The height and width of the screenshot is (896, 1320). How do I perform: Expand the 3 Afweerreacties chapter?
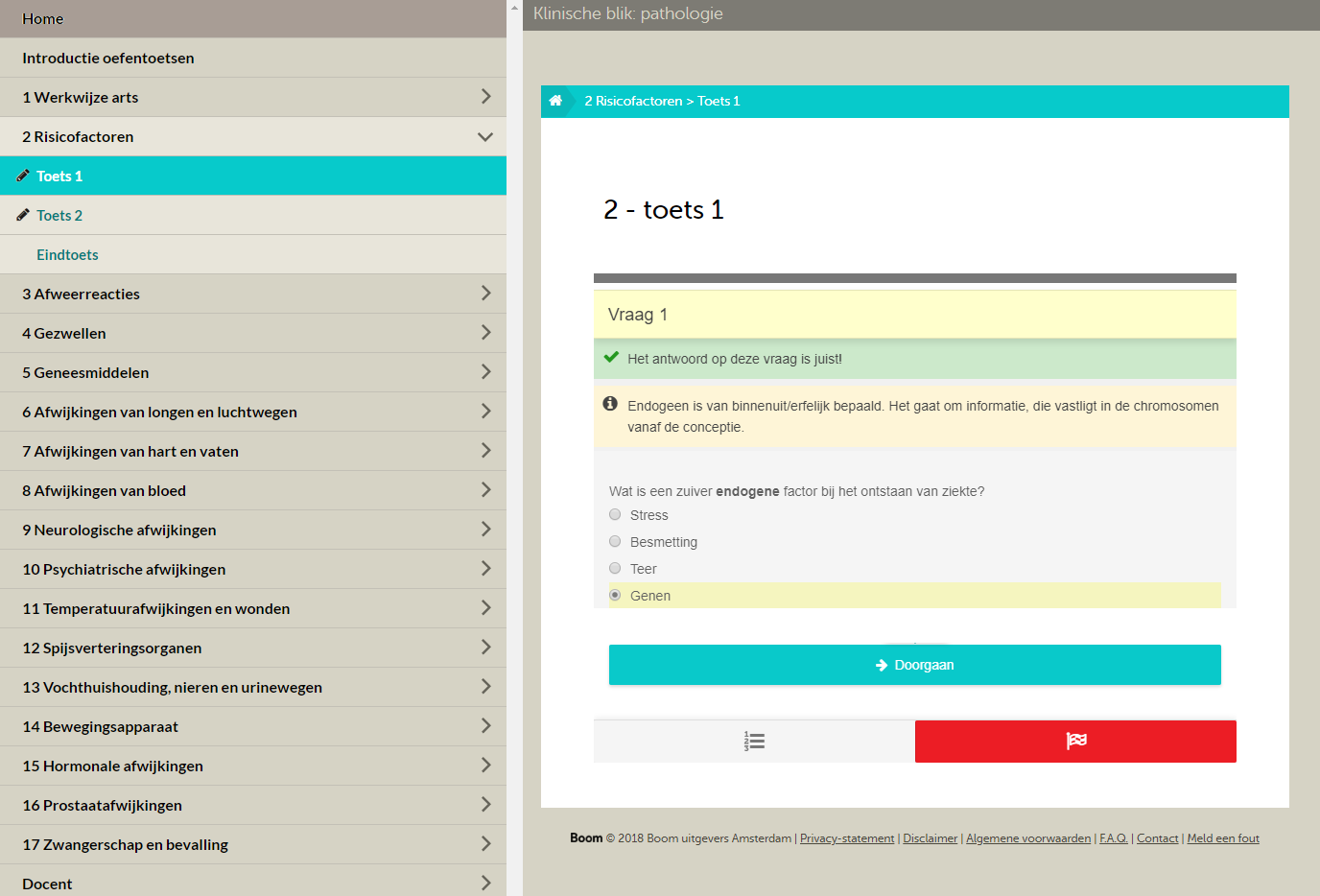coord(485,294)
